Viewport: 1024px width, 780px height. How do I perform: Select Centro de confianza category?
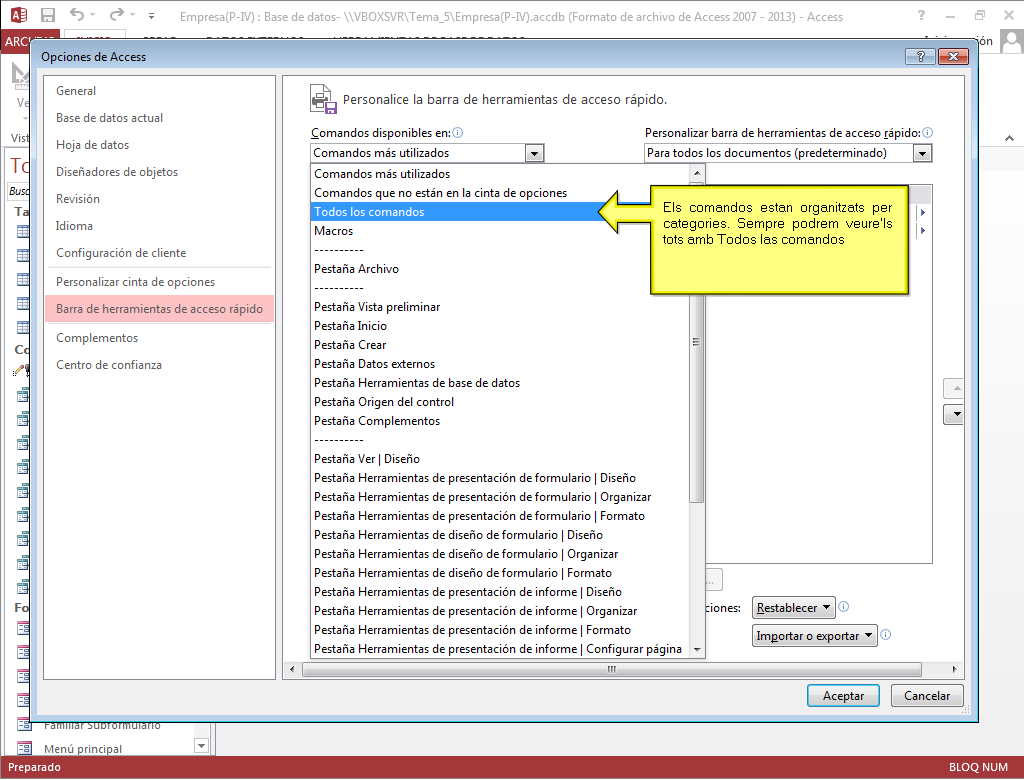(159, 365)
